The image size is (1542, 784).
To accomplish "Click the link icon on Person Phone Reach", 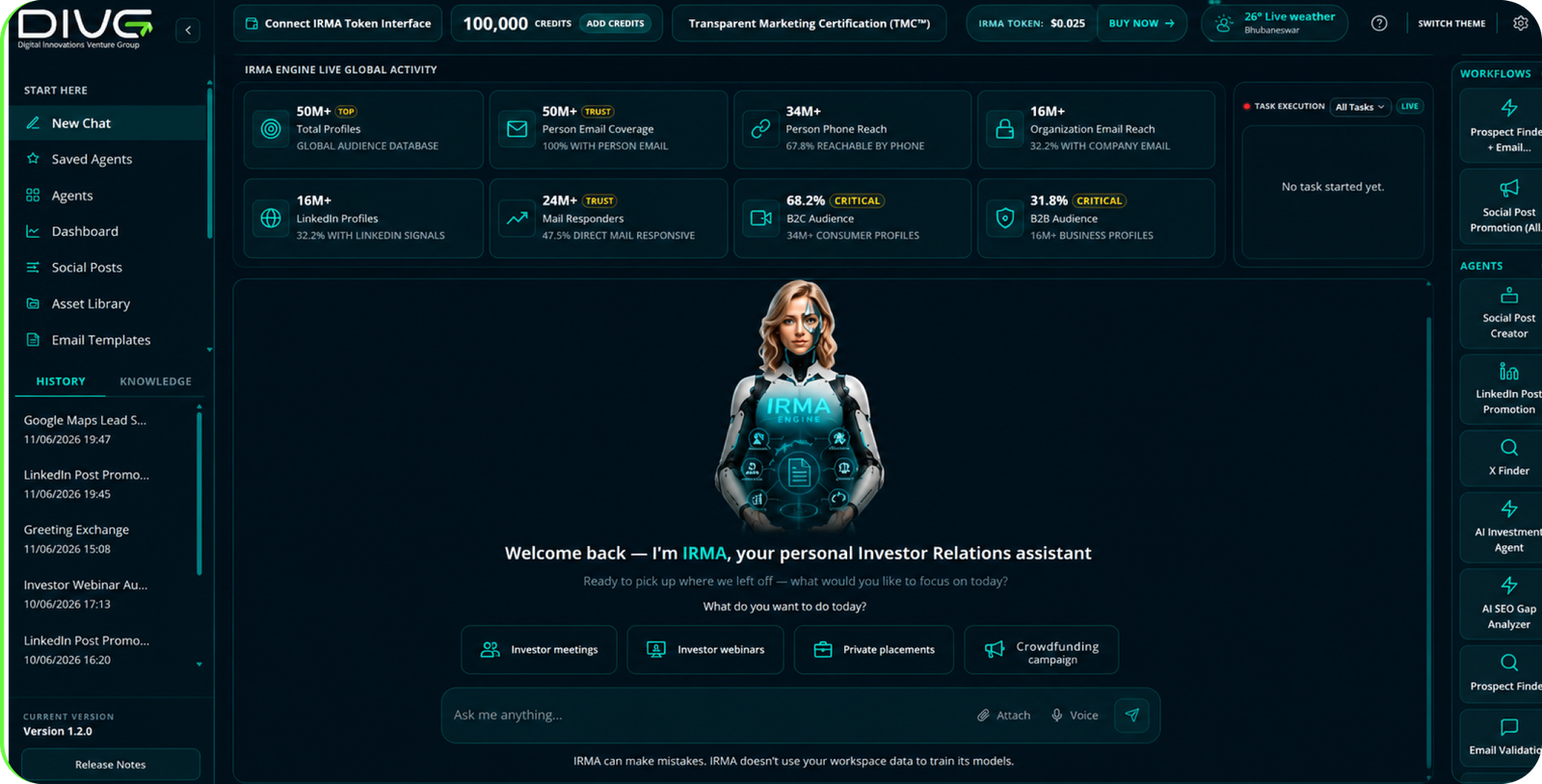I will point(761,129).
